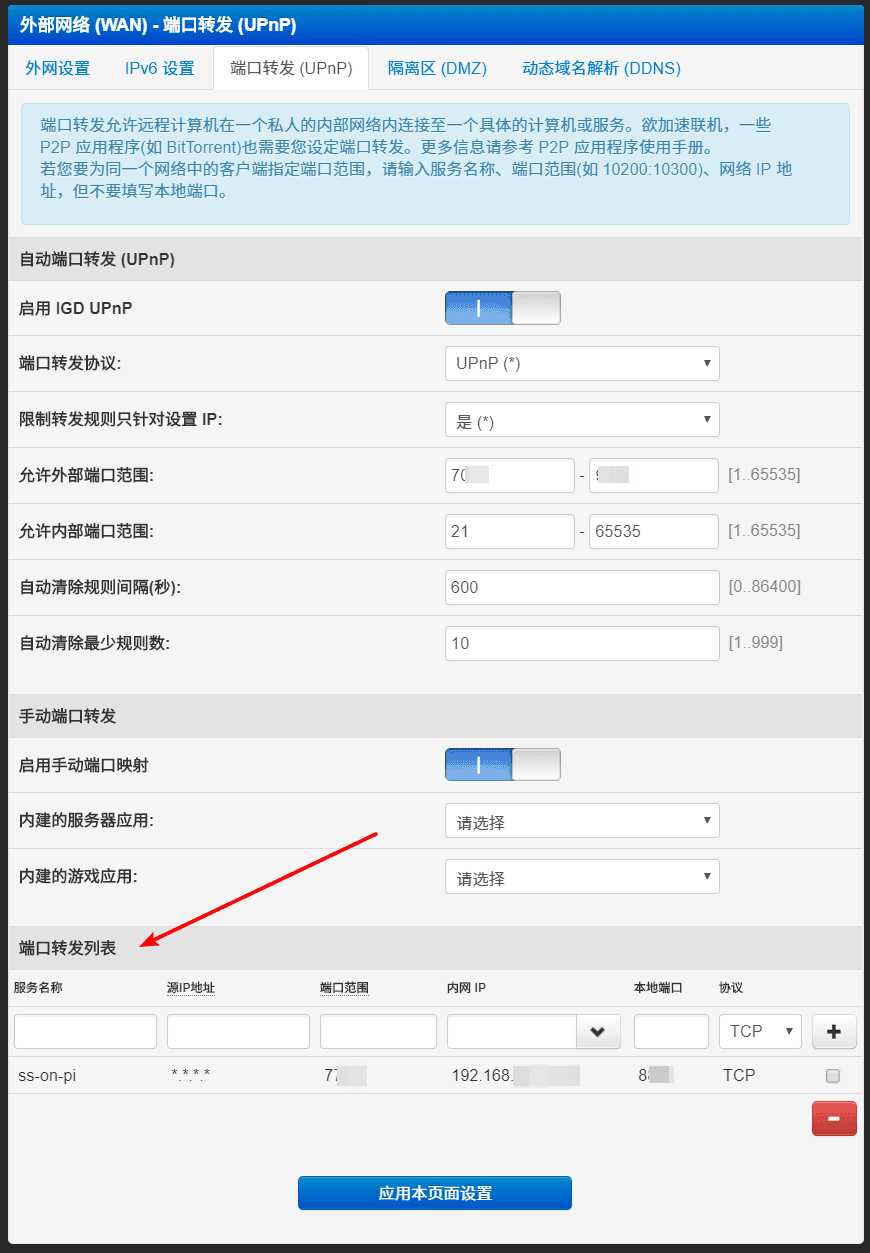Click the 应用本页面设置 button
This screenshot has width=870, height=1253.
click(x=435, y=1193)
